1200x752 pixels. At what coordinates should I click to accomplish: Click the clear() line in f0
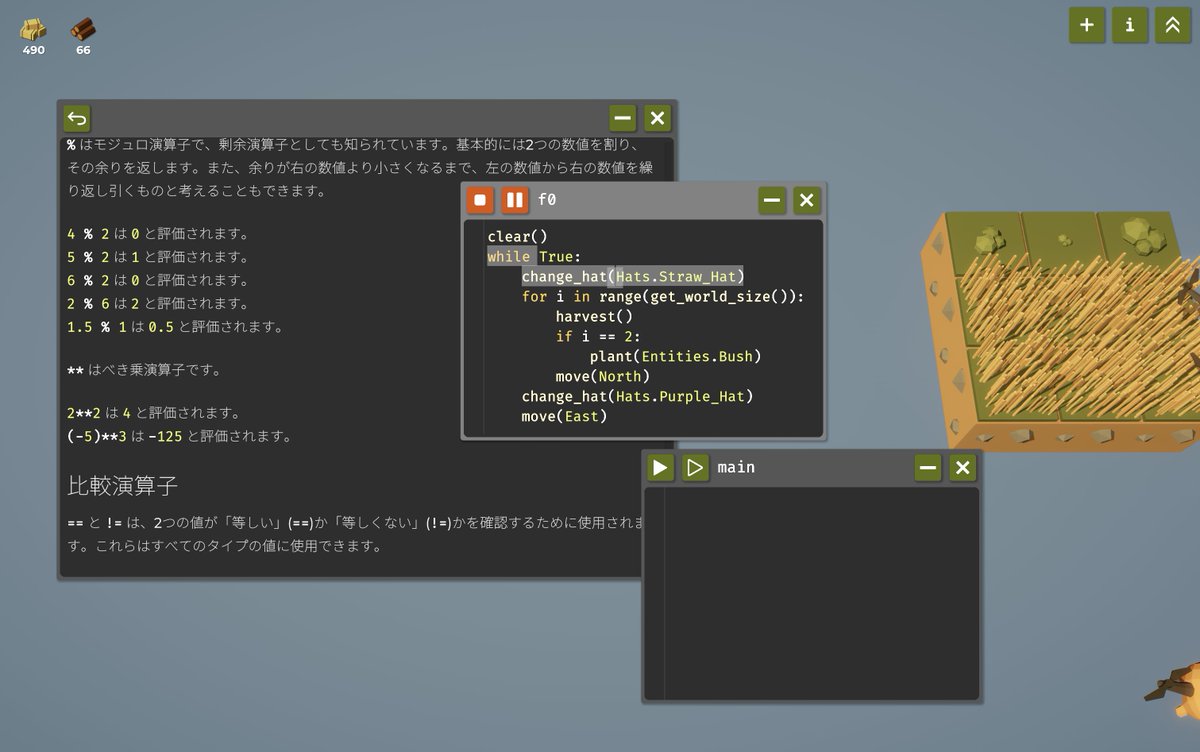[x=518, y=237]
